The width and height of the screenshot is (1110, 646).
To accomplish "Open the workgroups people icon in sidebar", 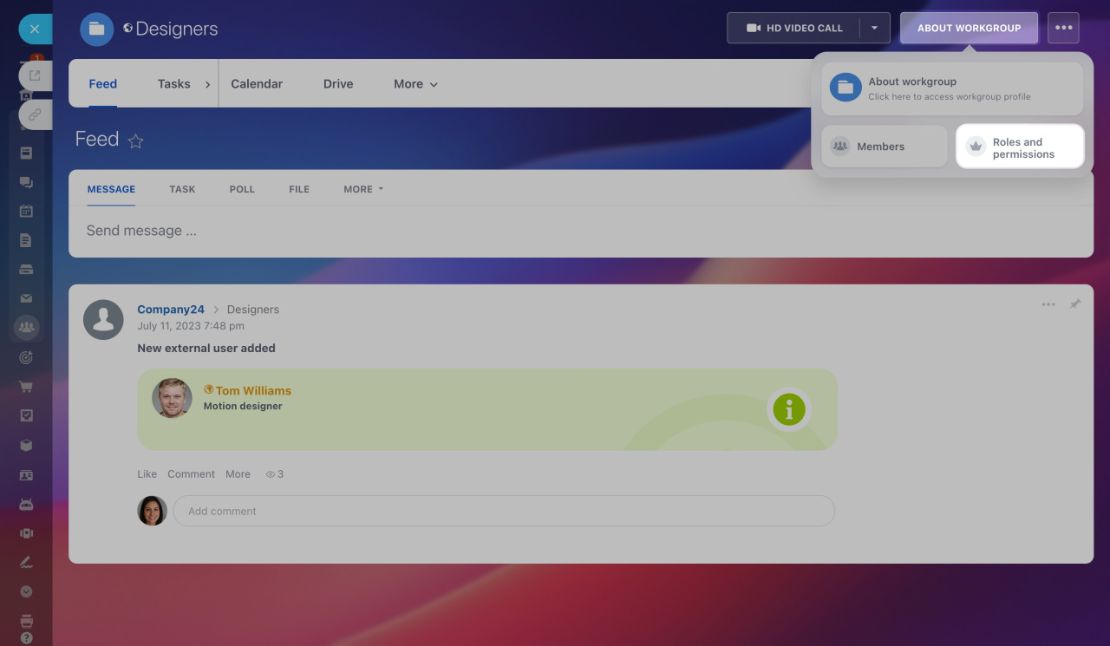I will (x=26, y=327).
